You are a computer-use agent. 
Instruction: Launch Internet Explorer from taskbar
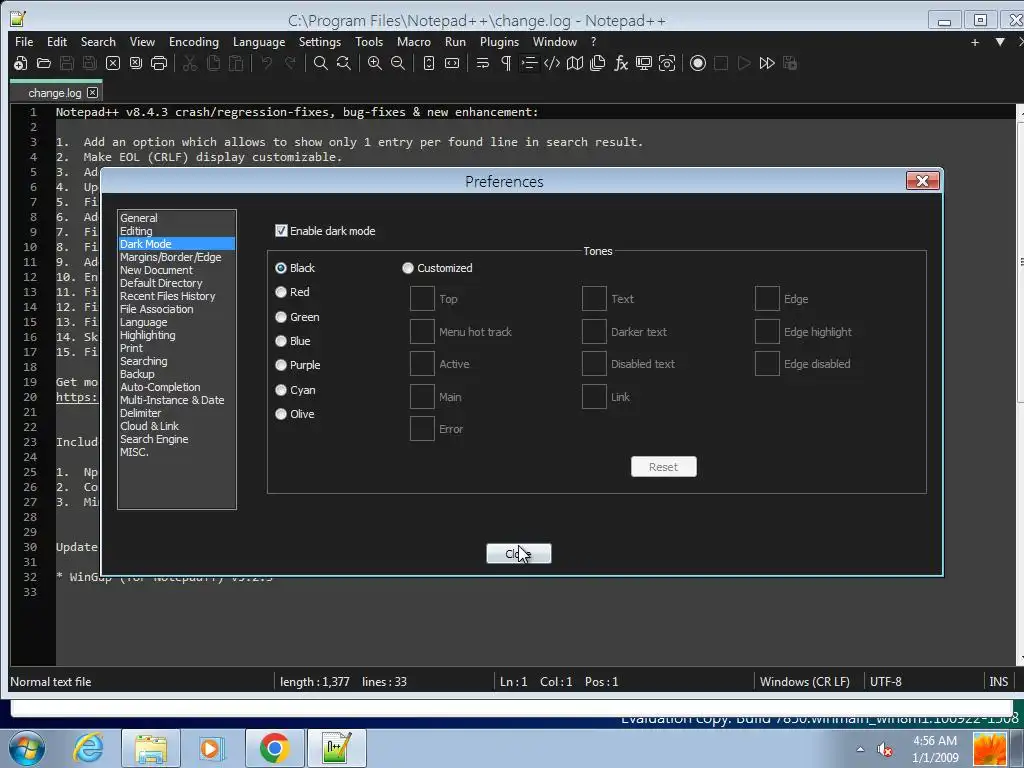click(x=88, y=748)
